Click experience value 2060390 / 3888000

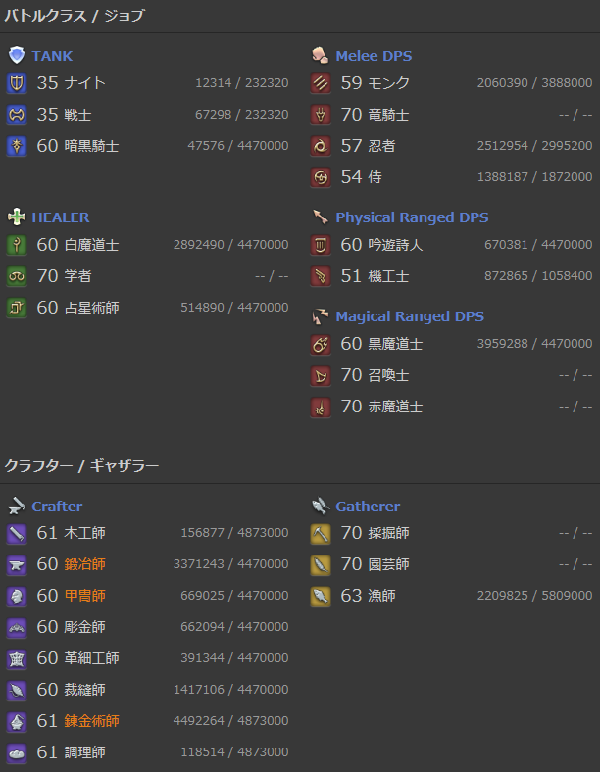coord(535,83)
